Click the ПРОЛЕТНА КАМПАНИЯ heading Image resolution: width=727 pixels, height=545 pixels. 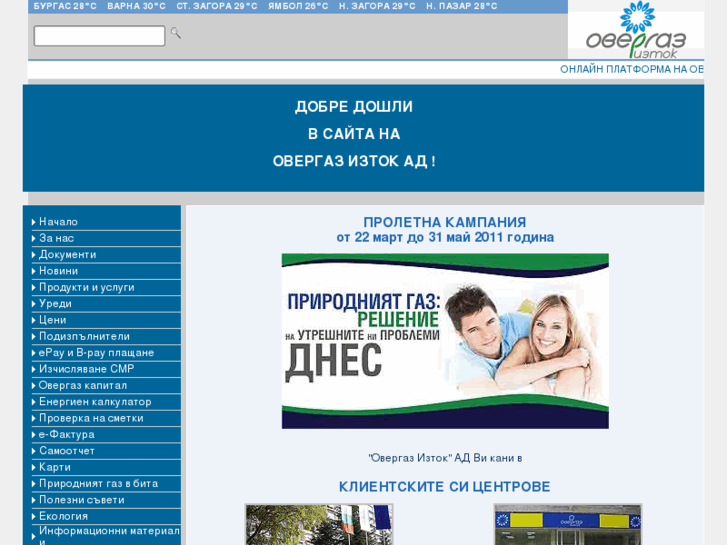click(445, 222)
